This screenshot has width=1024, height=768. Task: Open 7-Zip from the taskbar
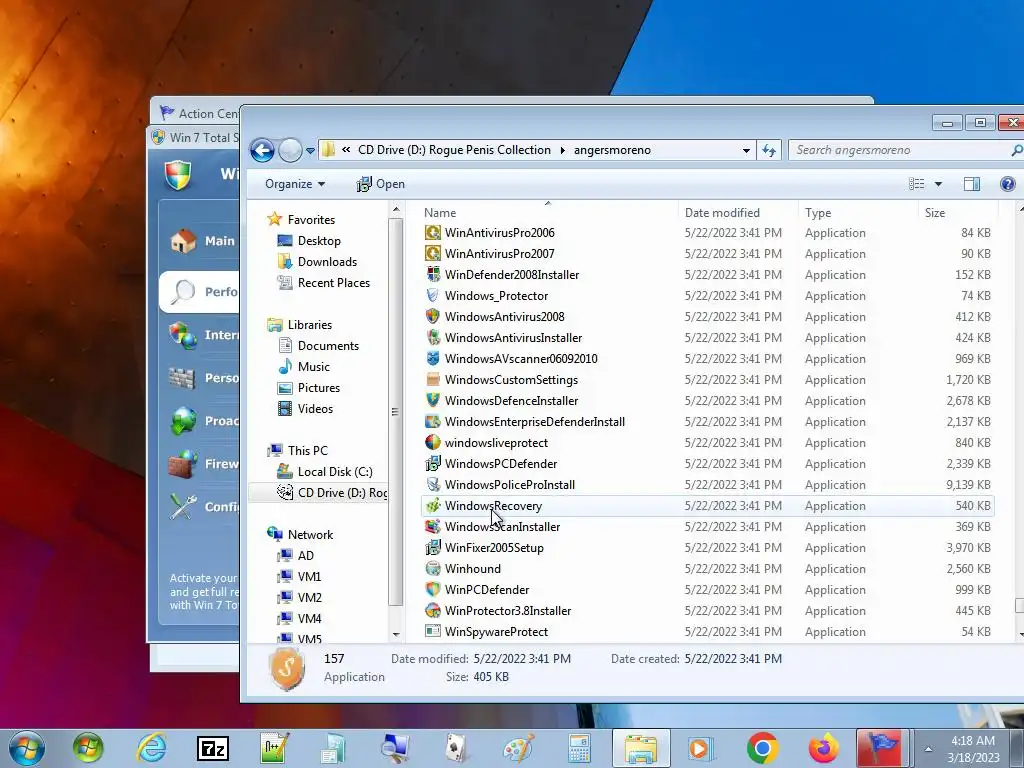pyautogui.click(x=213, y=748)
